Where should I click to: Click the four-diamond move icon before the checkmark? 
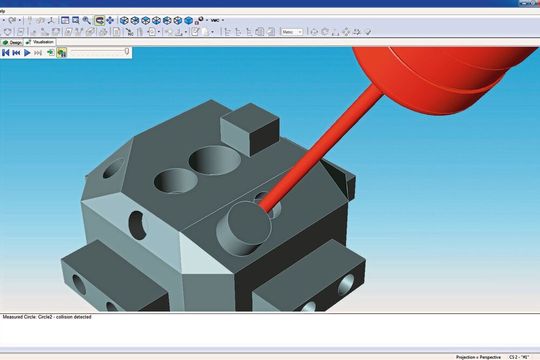(x=346, y=32)
